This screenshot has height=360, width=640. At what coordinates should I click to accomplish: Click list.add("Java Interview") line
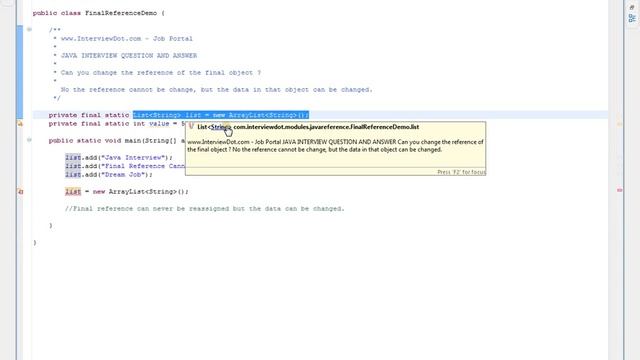click(119, 158)
